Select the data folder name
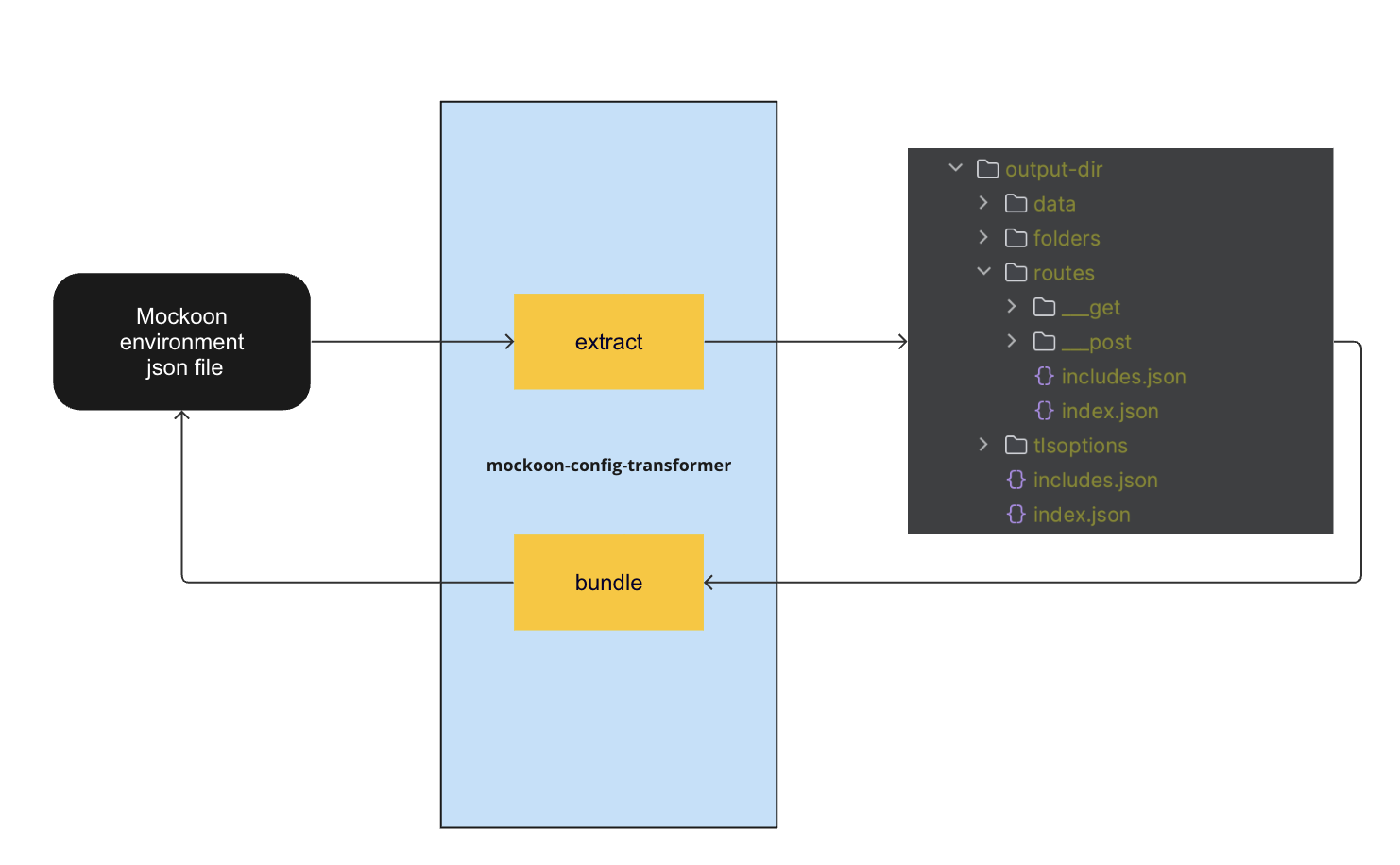Screen dimensions: 1400x865 pos(1055,204)
